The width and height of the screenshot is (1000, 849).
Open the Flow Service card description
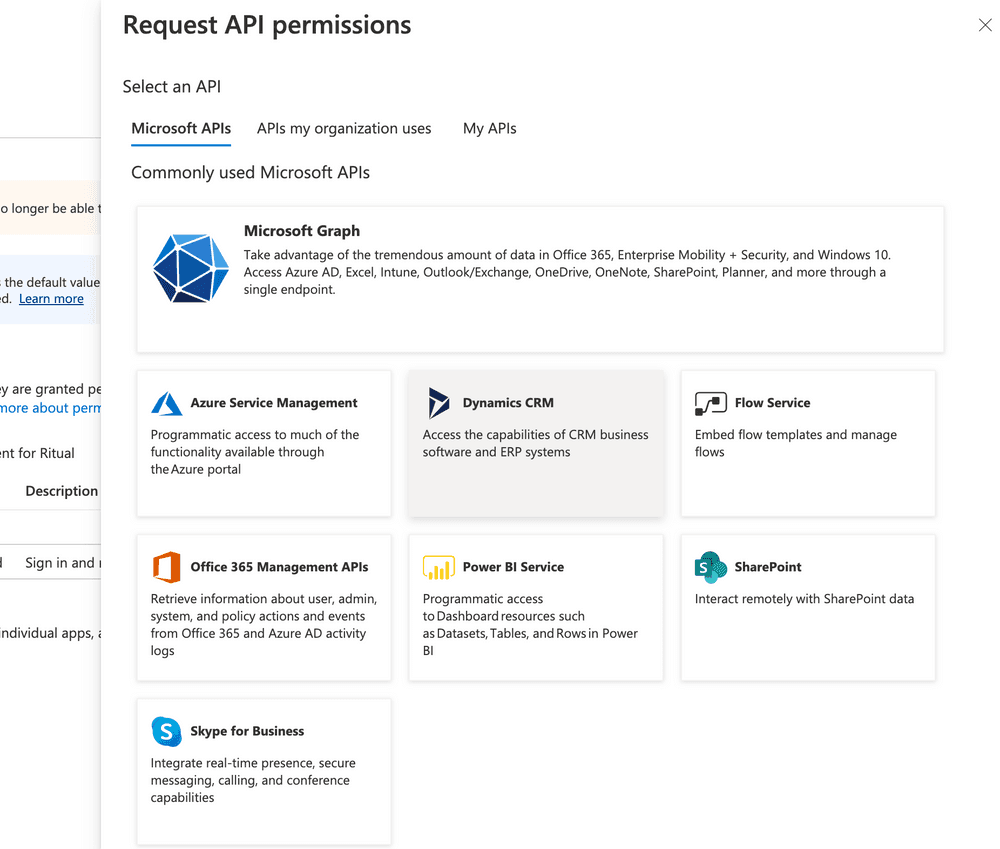click(795, 443)
